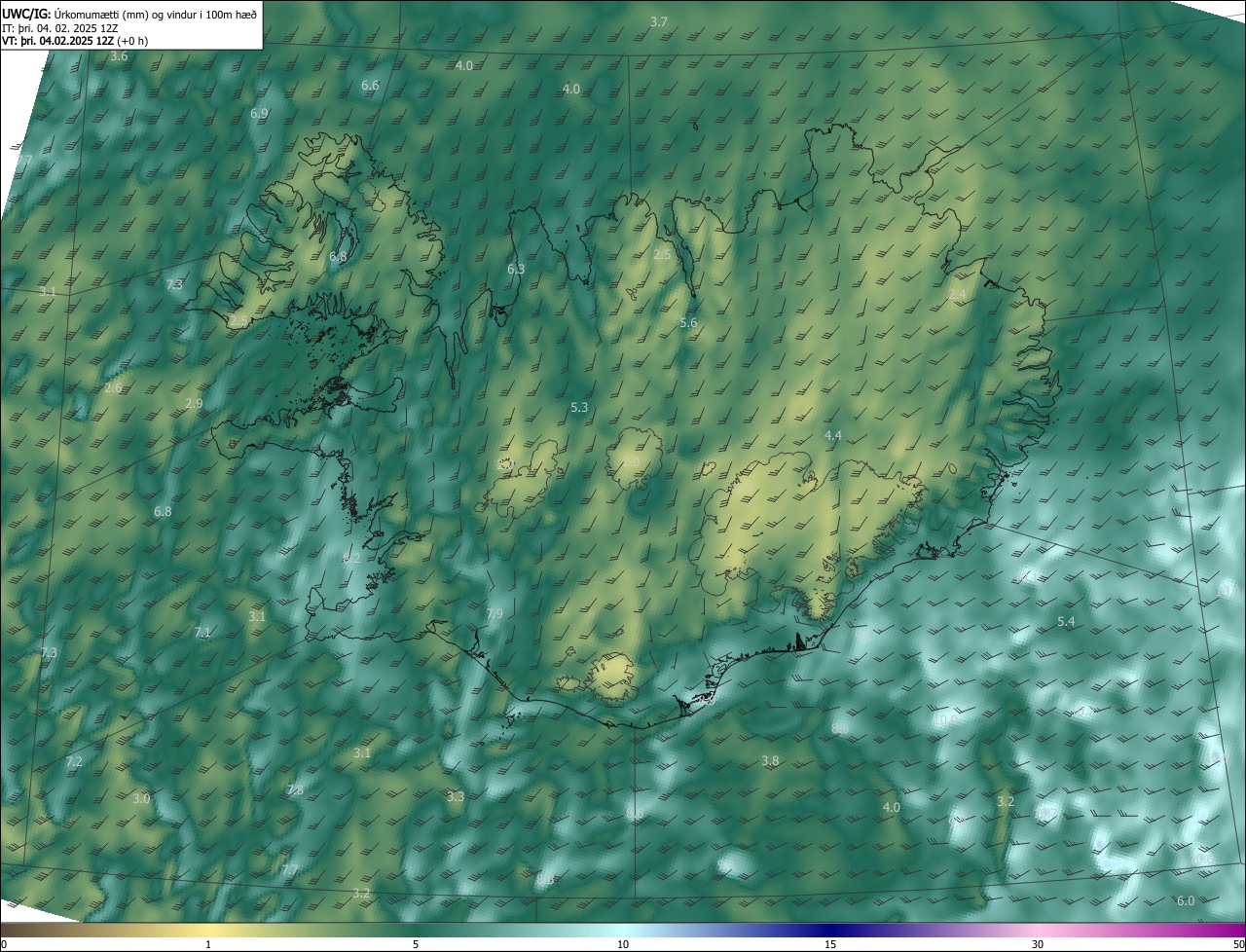Click the title line "UWC/IG: Úrkomumætti (mm) og vindur í 100m hæð"
Viewport: 1246px width, 952px height.
(x=129, y=13)
